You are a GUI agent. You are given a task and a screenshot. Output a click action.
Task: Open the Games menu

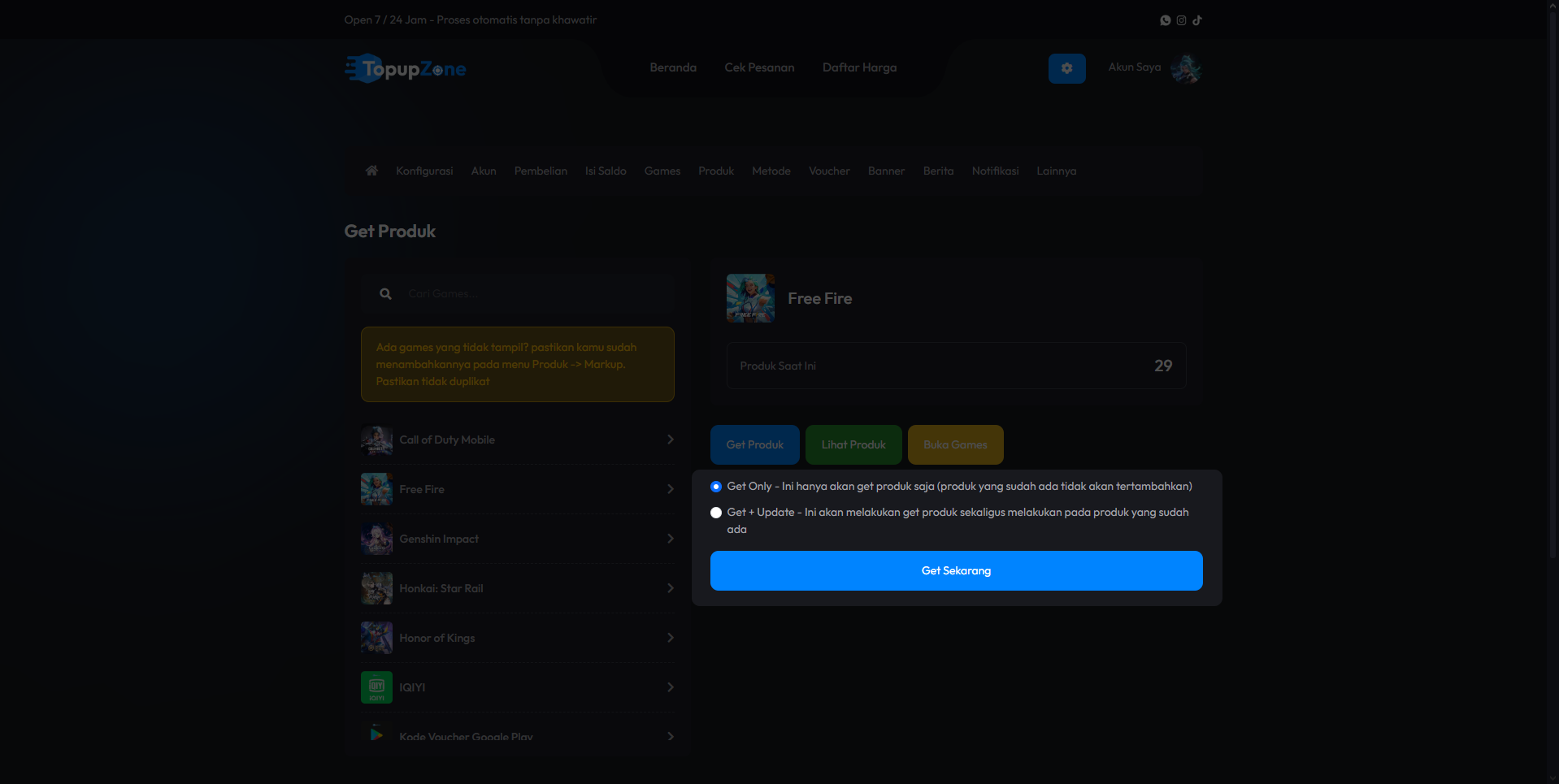(x=662, y=171)
